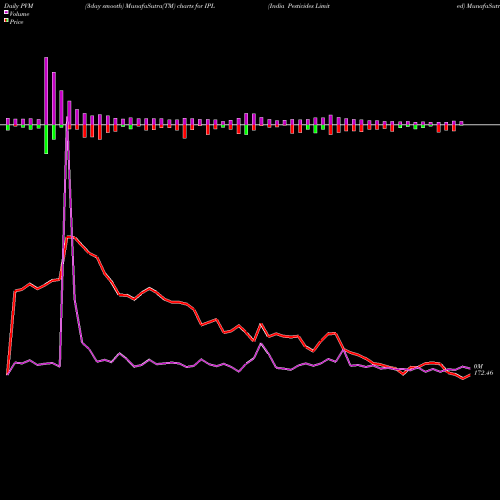The height and width of the screenshot is (500, 500).
Task: Select the 'Volume' legend label
Action: (19, 14)
